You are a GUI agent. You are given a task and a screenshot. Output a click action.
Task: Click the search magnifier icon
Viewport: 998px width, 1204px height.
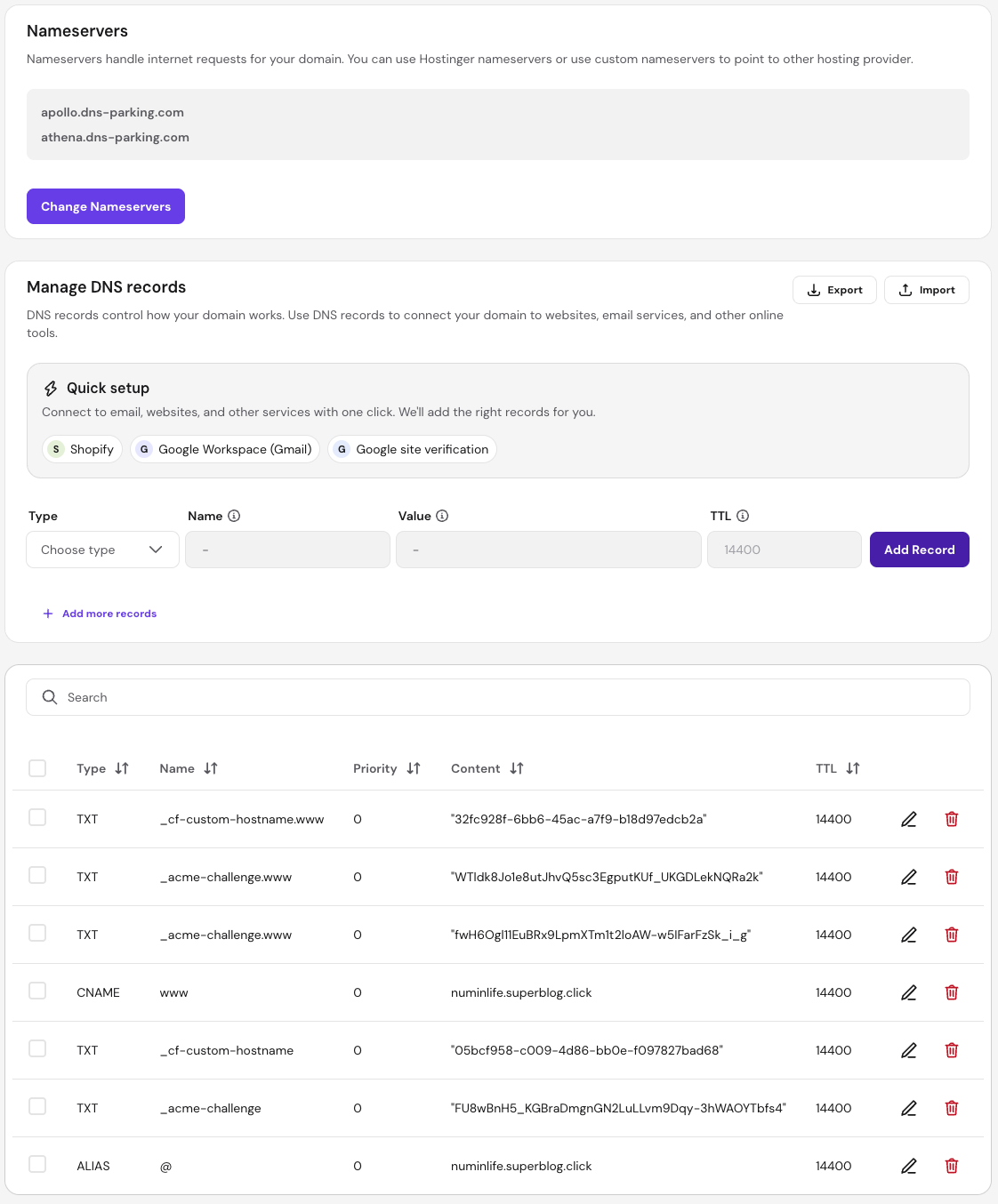click(50, 697)
